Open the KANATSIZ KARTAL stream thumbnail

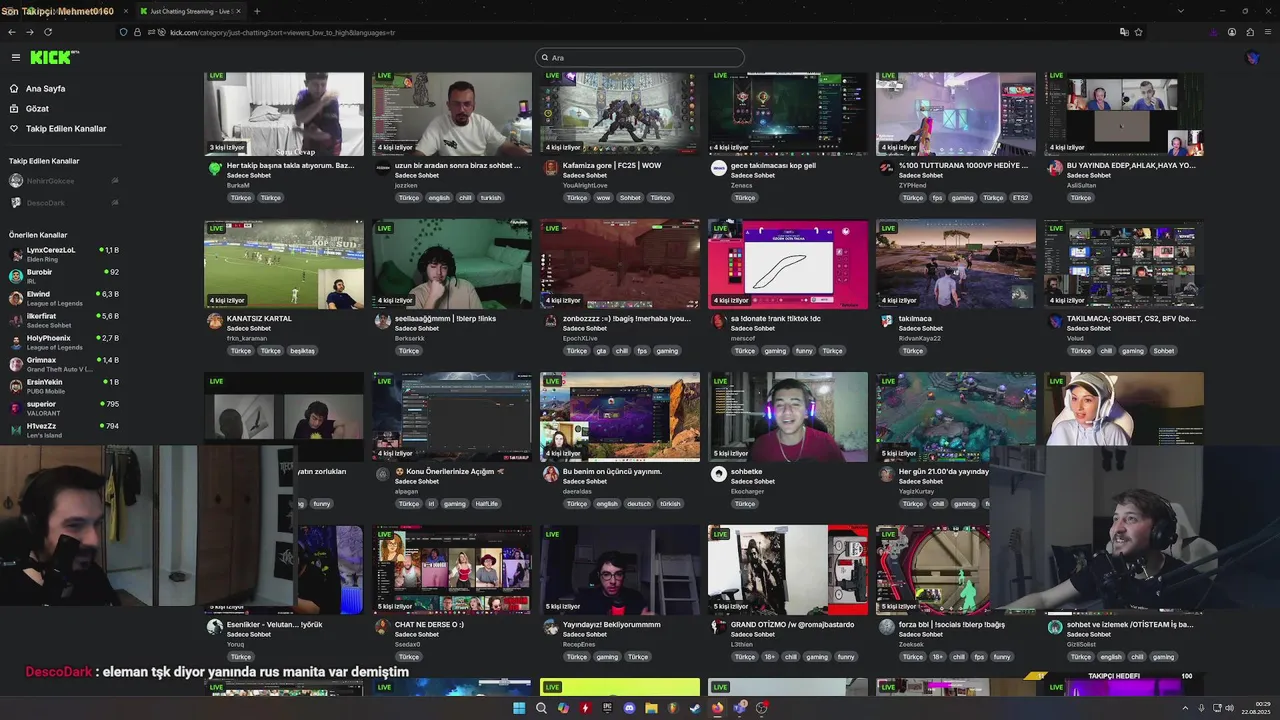(284, 264)
